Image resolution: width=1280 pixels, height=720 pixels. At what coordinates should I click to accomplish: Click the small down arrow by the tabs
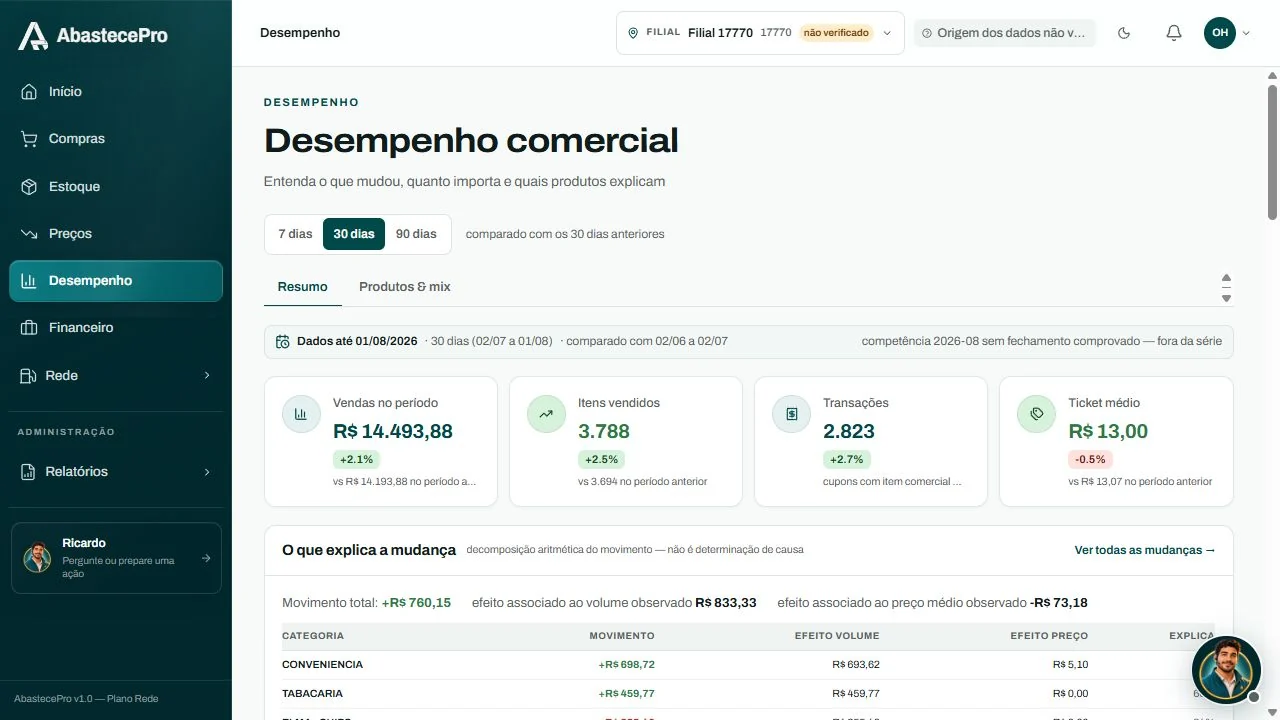[1226, 298]
